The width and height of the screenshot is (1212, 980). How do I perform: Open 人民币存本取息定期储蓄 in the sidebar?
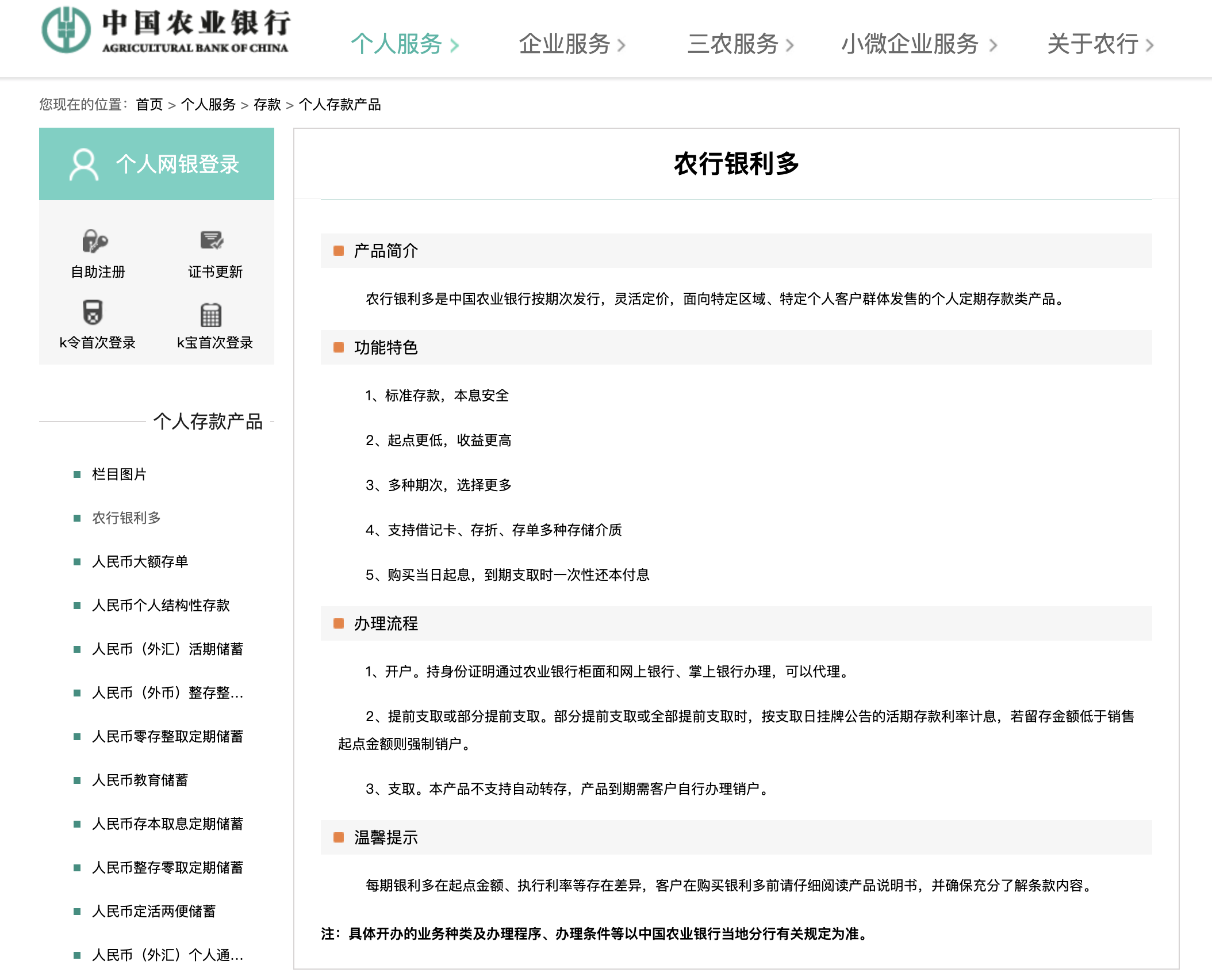[x=167, y=824]
